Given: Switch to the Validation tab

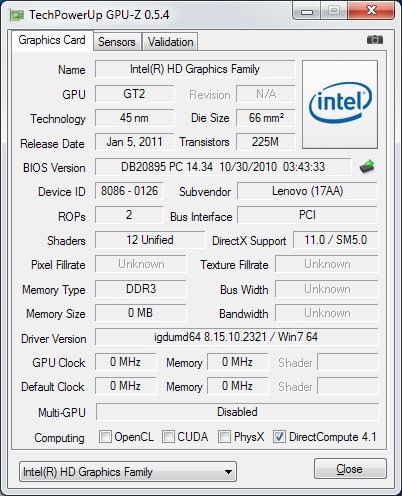Looking at the screenshot, I should click(x=170, y=42).
